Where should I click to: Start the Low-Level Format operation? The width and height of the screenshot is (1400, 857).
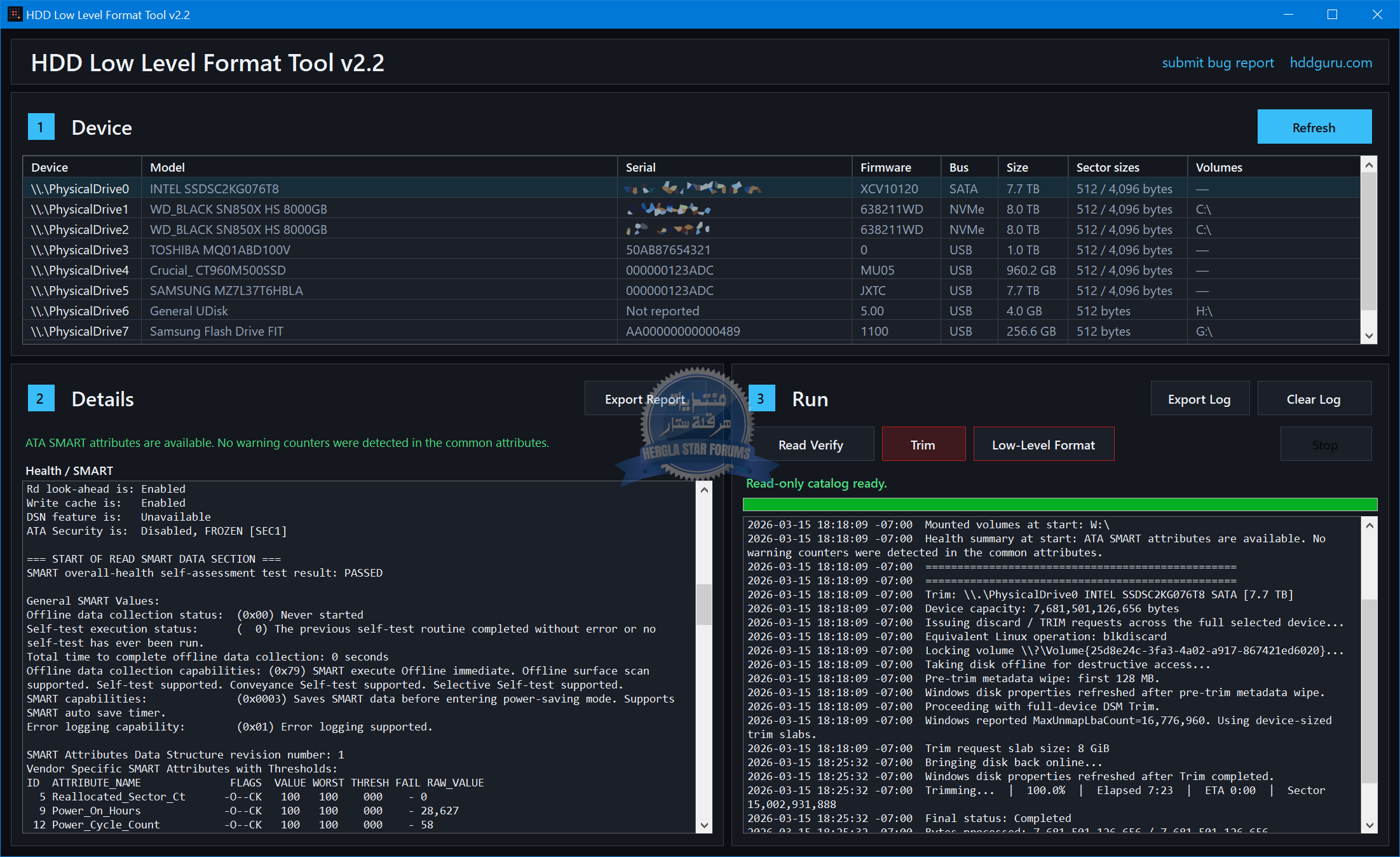[1043, 445]
